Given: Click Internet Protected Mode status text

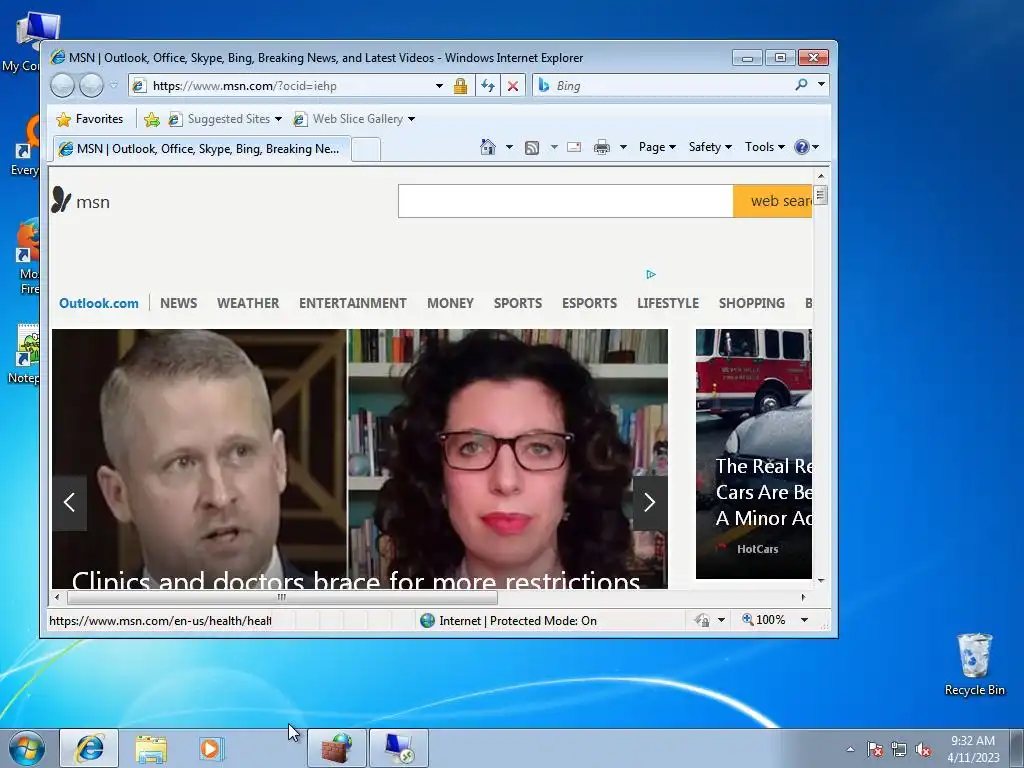Looking at the screenshot, I should 518,620.
